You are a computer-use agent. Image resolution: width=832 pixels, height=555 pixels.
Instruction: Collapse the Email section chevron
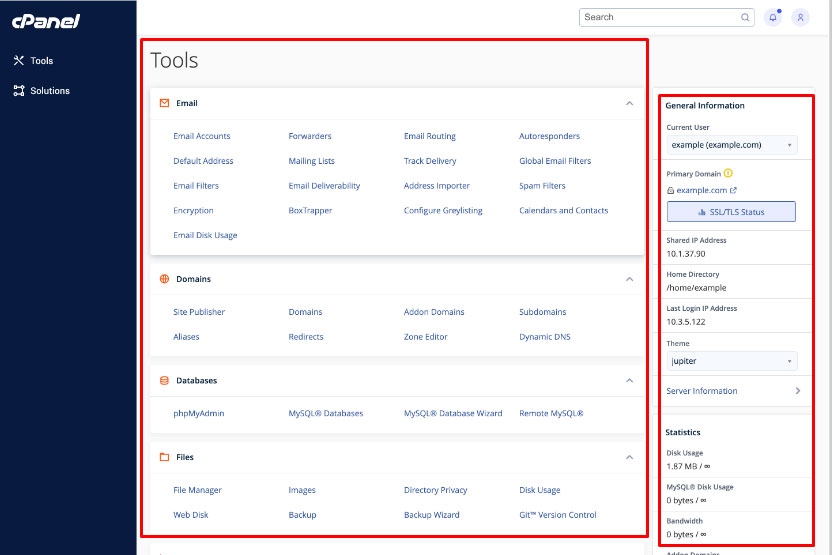point(629,103)
